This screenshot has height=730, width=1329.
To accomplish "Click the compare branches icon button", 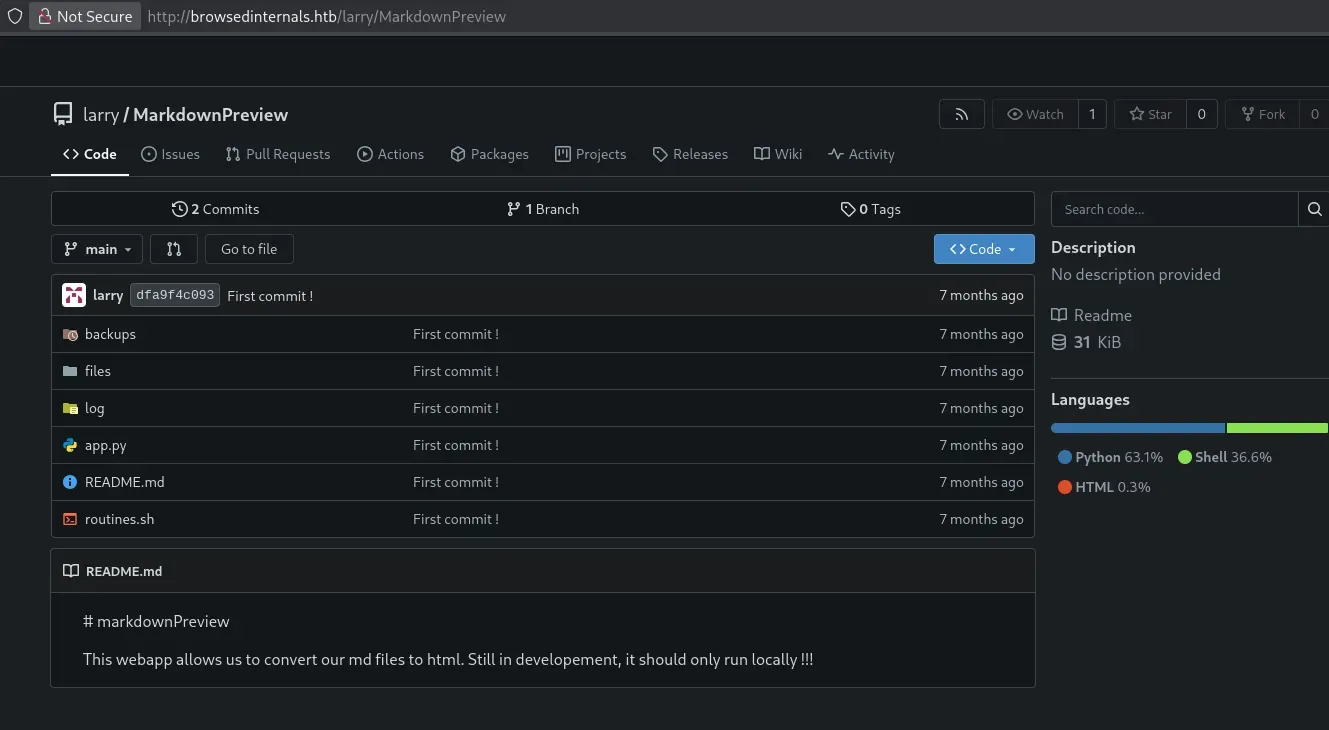I will [174, 249].
